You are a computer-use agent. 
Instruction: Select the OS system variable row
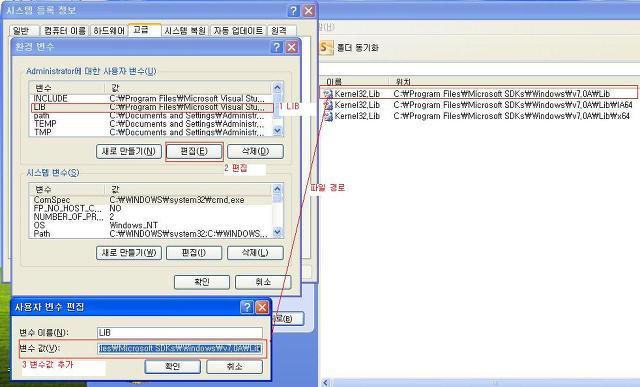pyautogui.click(x=150, y=225)
